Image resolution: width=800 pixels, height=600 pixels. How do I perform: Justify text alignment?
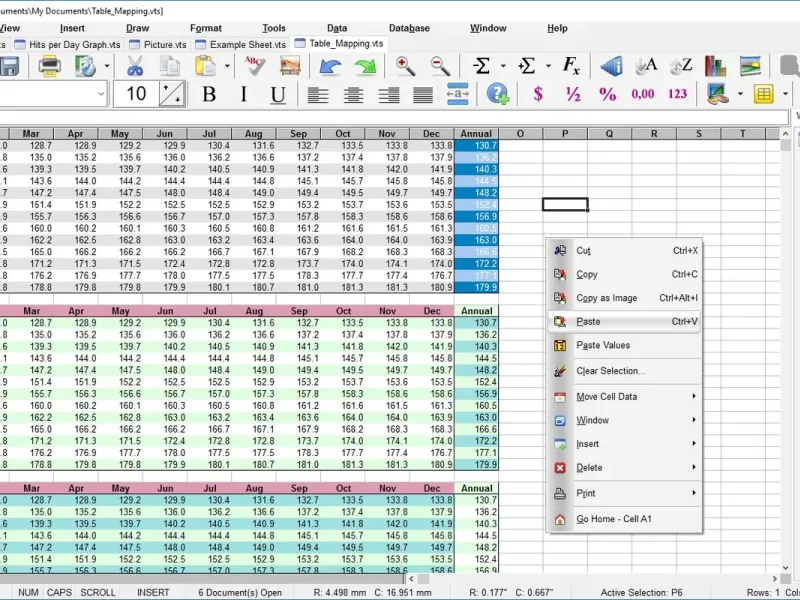tap(423, 95)
